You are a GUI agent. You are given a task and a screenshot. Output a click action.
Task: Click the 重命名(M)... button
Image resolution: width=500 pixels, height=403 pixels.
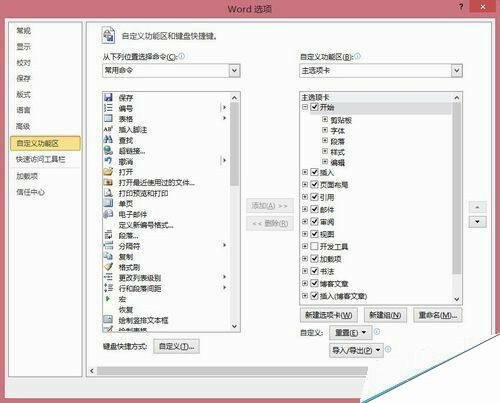pos(438,315)
